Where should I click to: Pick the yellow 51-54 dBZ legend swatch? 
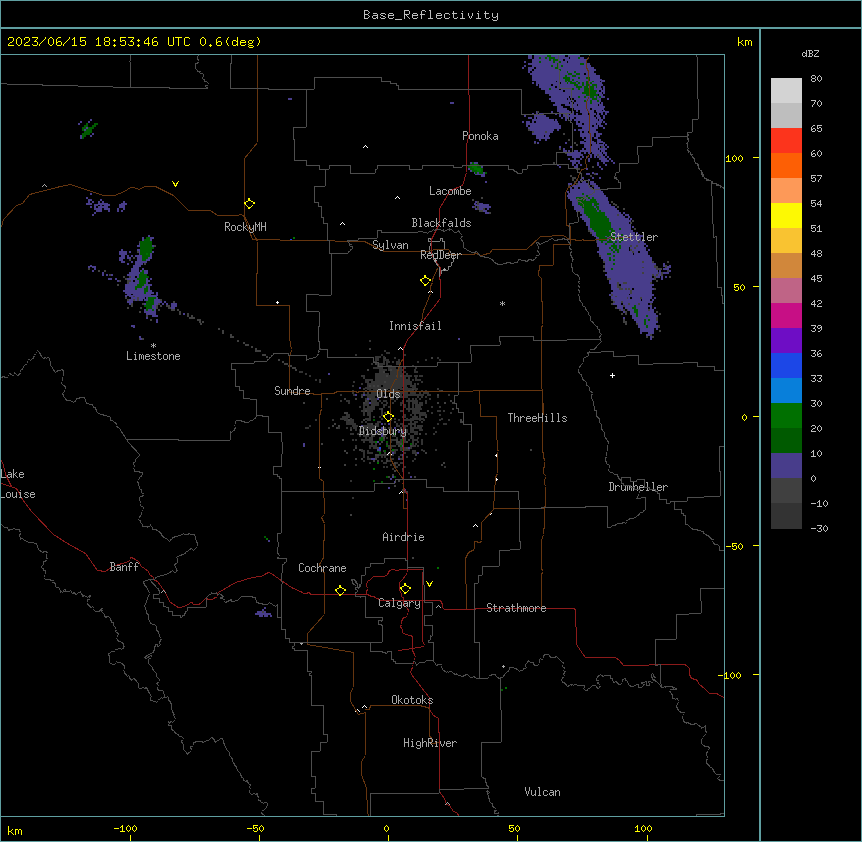point(786,215)
